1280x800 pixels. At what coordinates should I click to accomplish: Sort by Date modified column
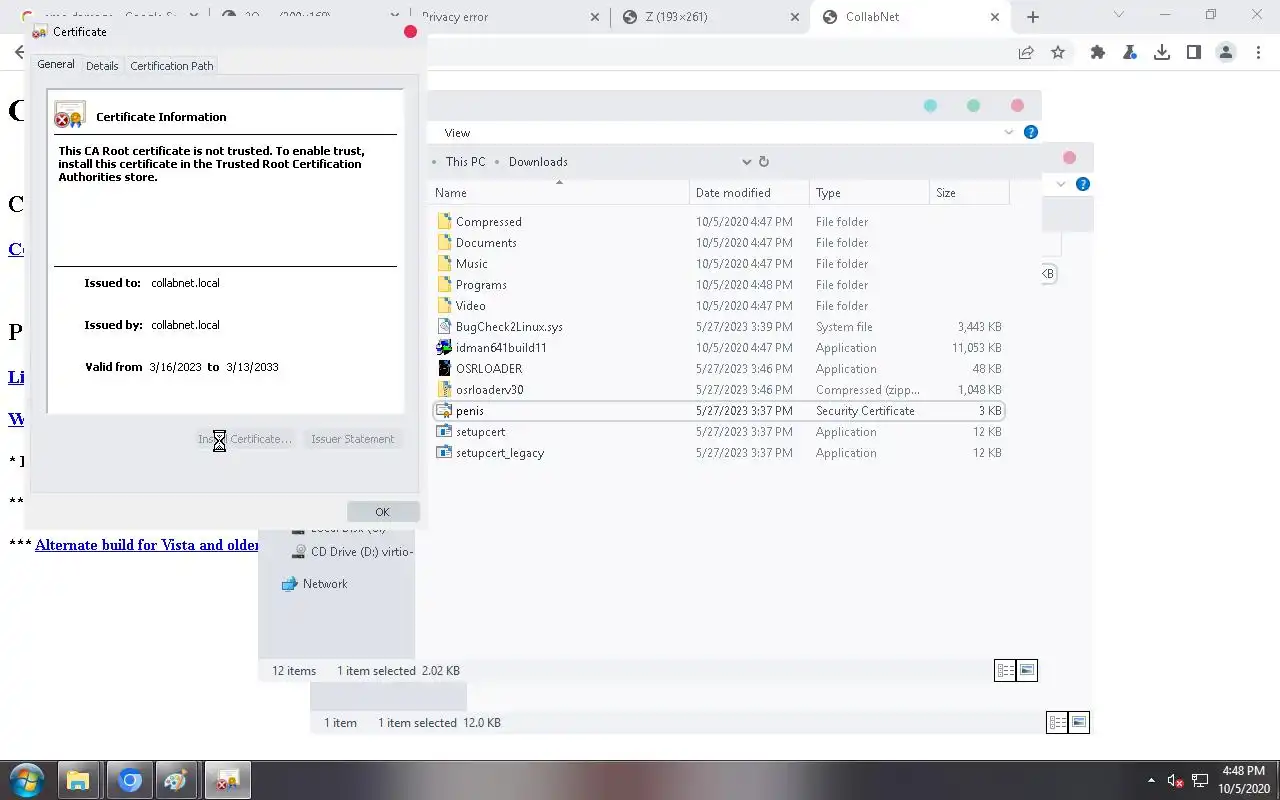750,193
